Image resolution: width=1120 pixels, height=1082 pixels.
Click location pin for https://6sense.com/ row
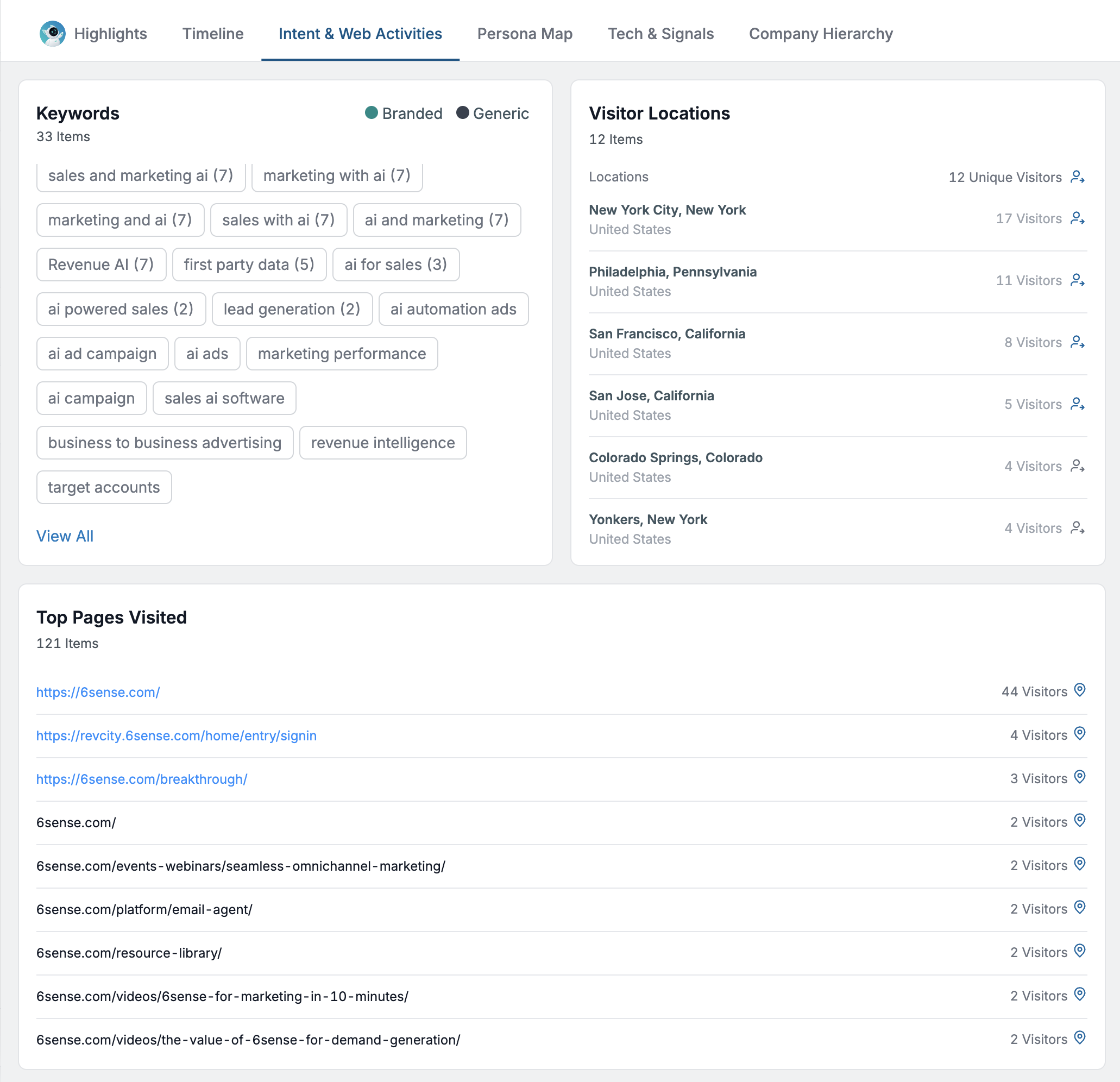[1079, 690]
